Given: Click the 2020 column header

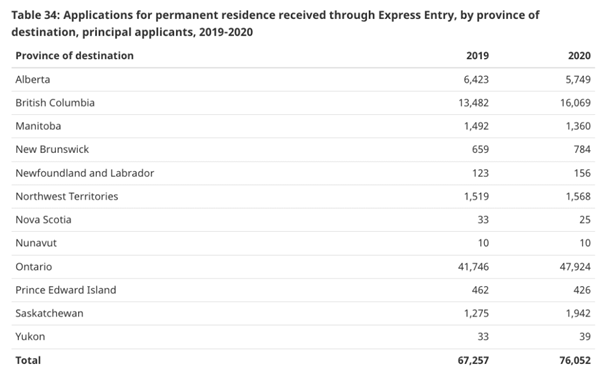Looking at the screenshot, I should [579, 56].
